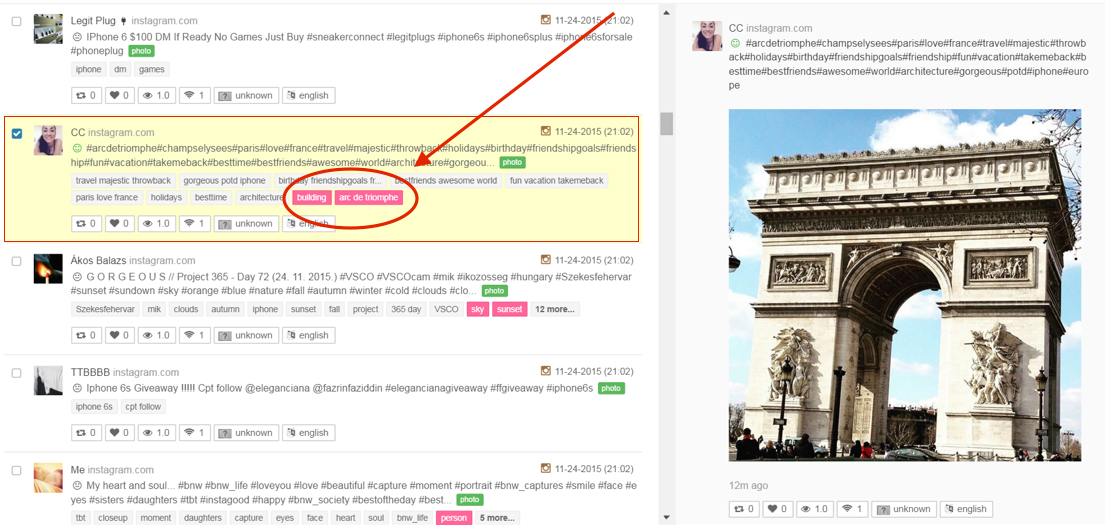This screenshot has height=525, width=1105.
Task: Click the retweet count icon on Legit Plug post
Action: point(81,96)
